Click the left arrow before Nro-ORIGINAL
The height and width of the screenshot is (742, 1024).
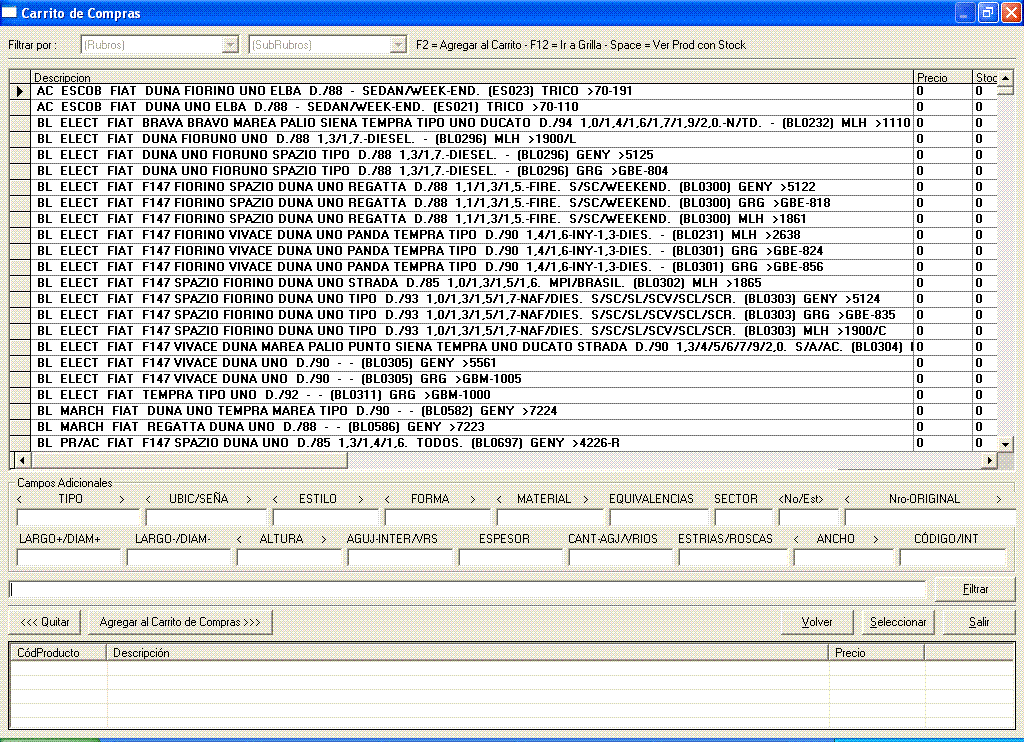click(x=847, y=499)
